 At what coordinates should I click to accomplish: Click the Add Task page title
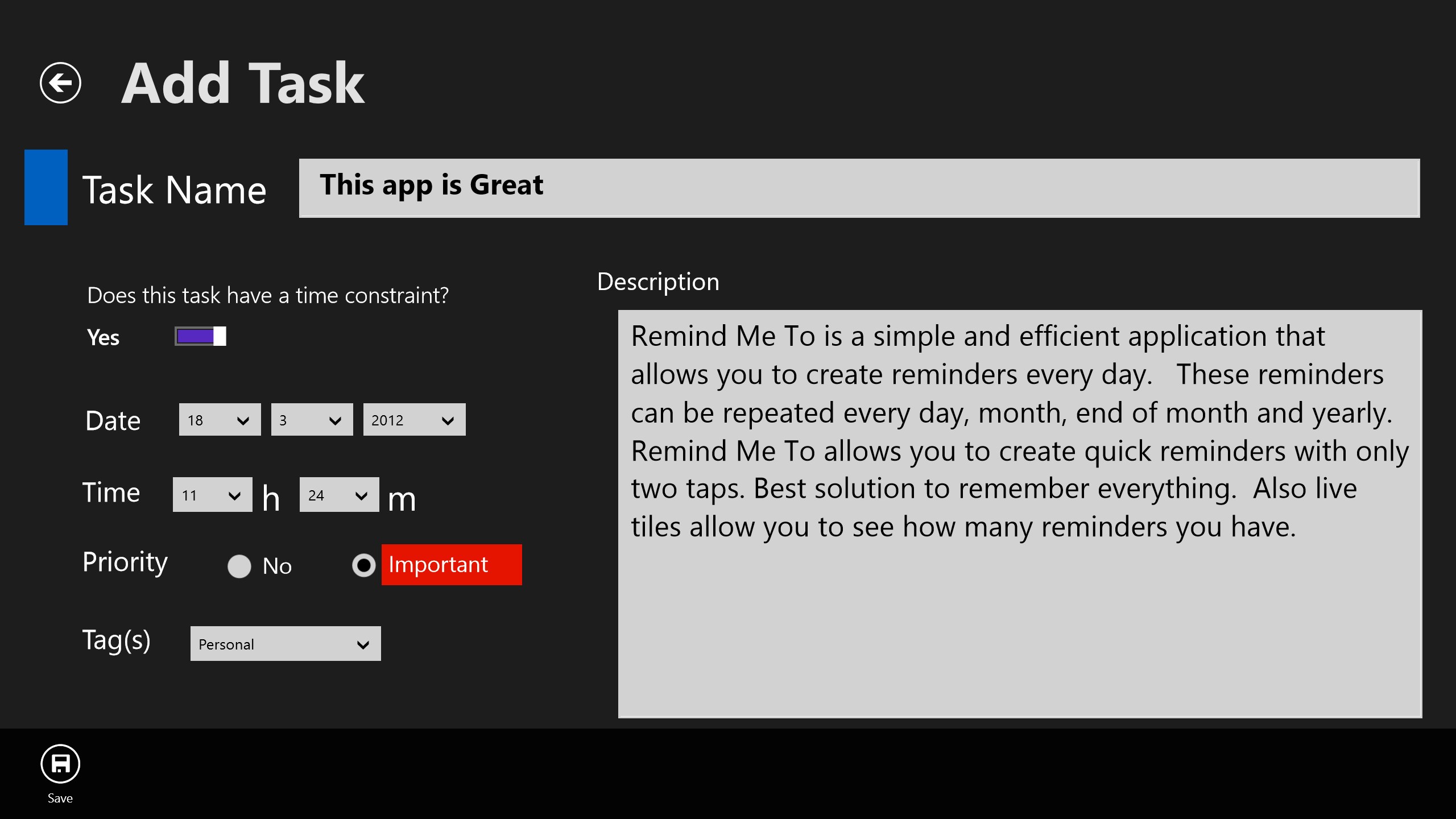[x=243, y=84]
